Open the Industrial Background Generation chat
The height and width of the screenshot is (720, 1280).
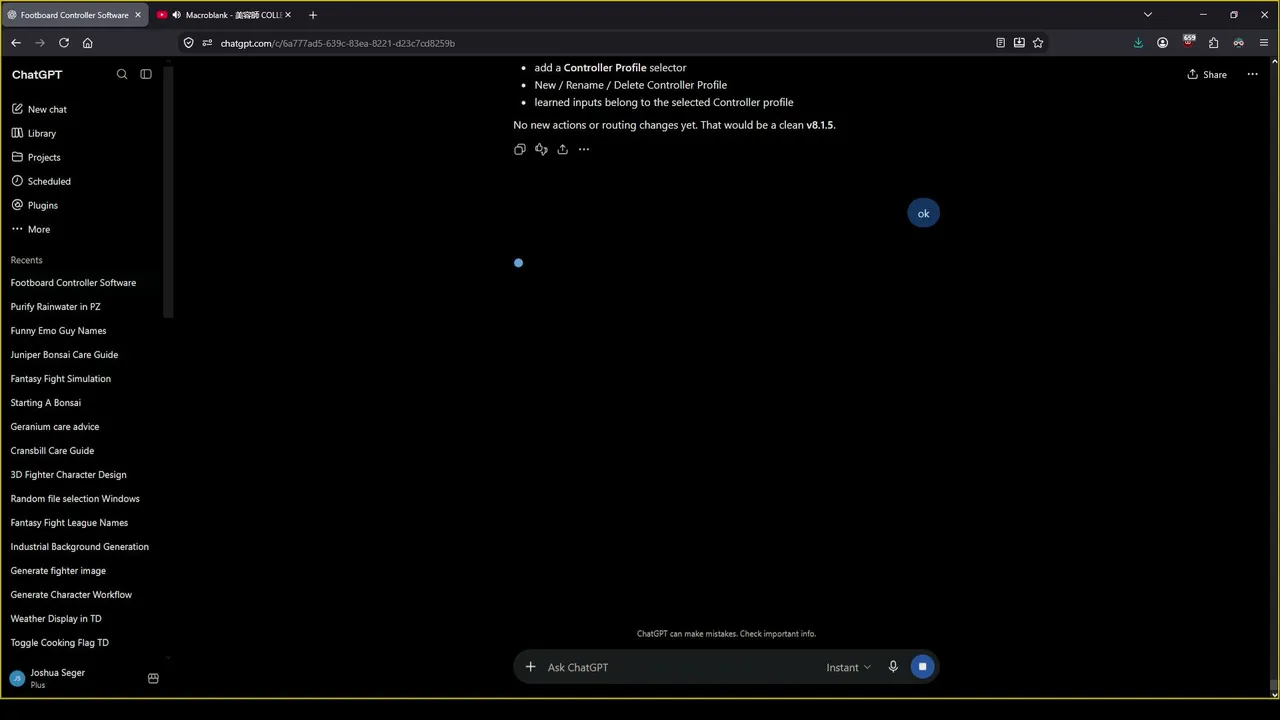(80, 547)
